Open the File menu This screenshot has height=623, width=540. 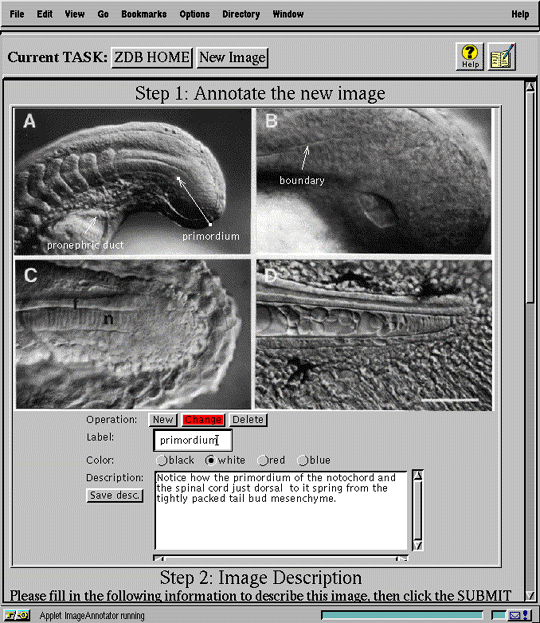(17, 14)
